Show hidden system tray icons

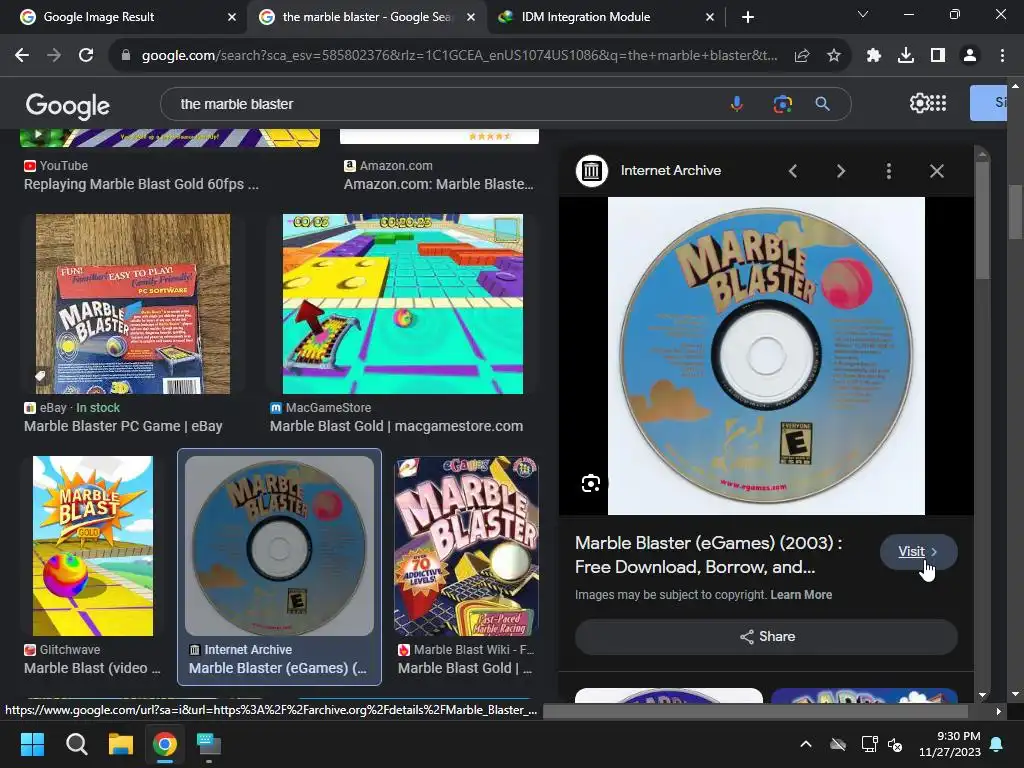(x=806, y=744)
